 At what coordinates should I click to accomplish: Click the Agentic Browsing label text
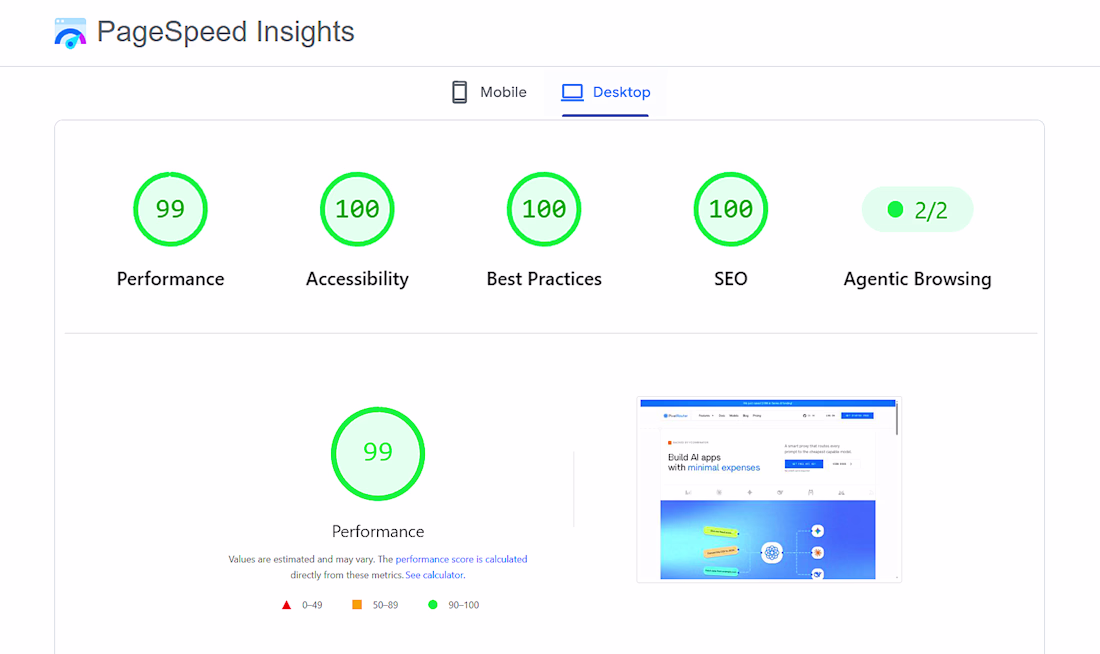point(917,279)
